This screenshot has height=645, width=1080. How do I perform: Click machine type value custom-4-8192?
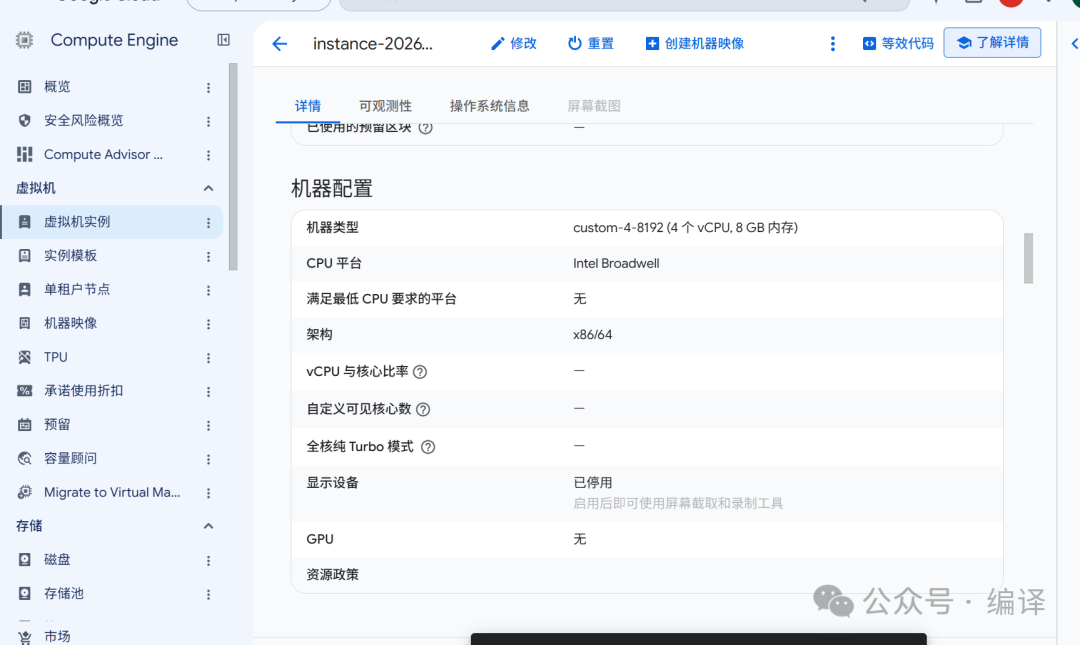point(685,227)
